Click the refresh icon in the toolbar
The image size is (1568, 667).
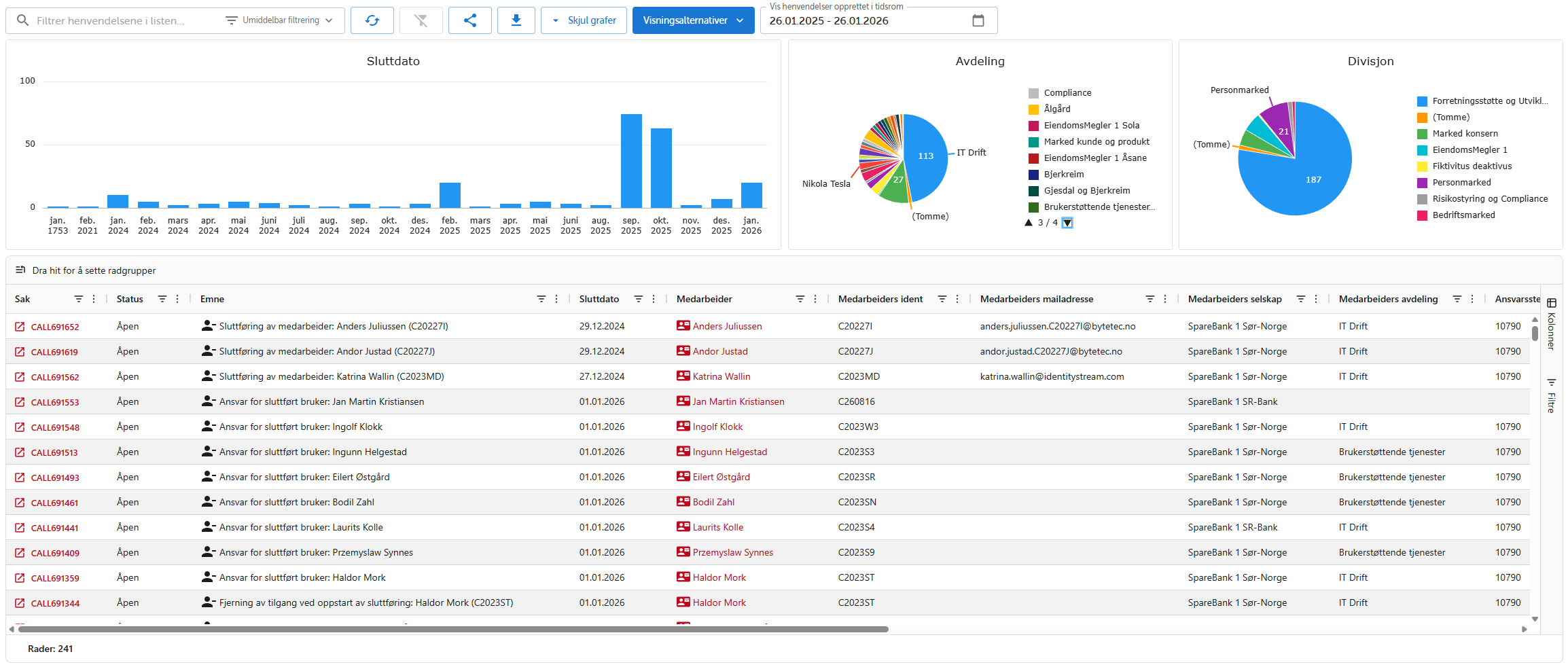pos(372,20)
